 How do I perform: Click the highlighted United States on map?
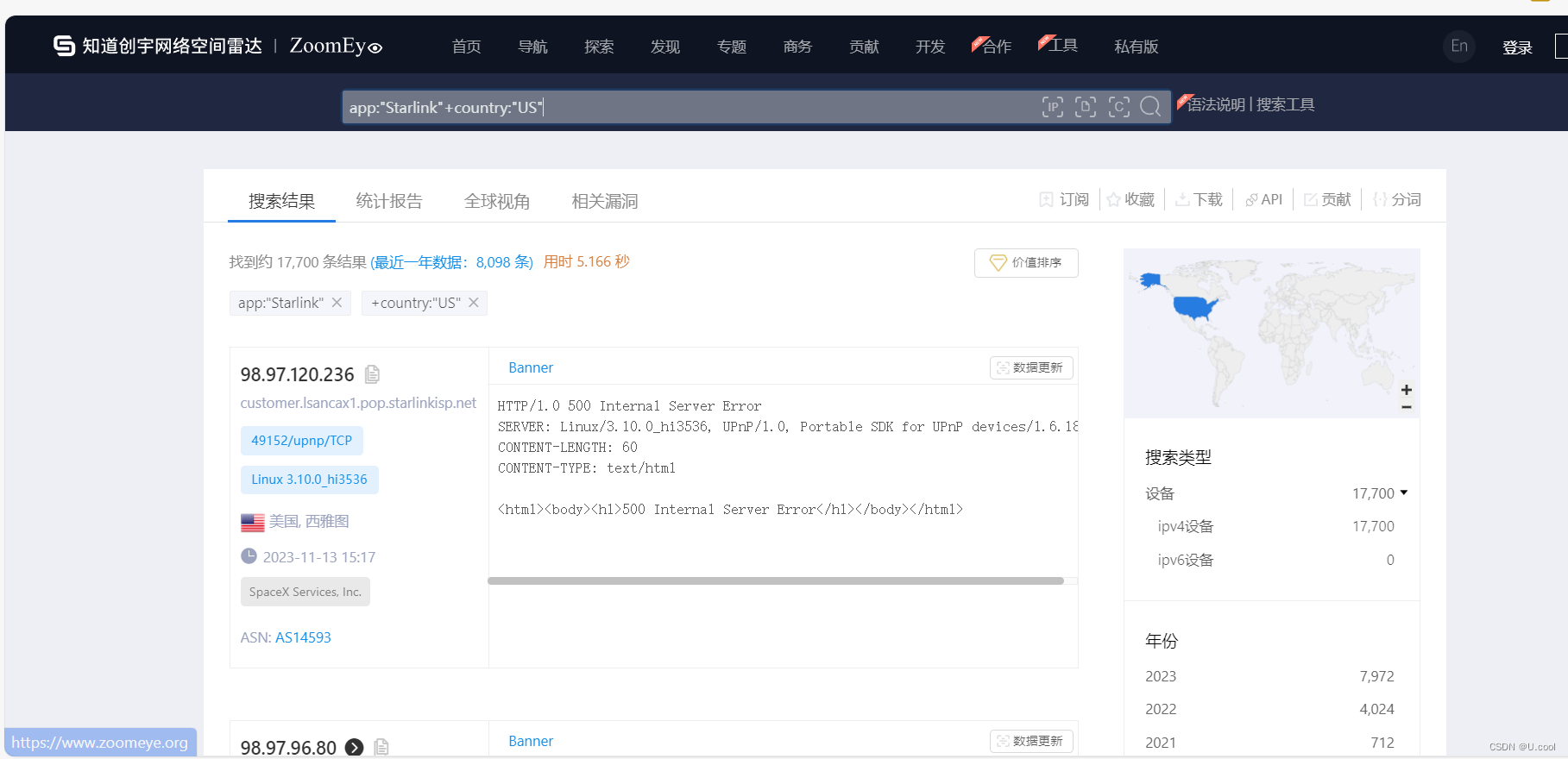coord(1195,306)
